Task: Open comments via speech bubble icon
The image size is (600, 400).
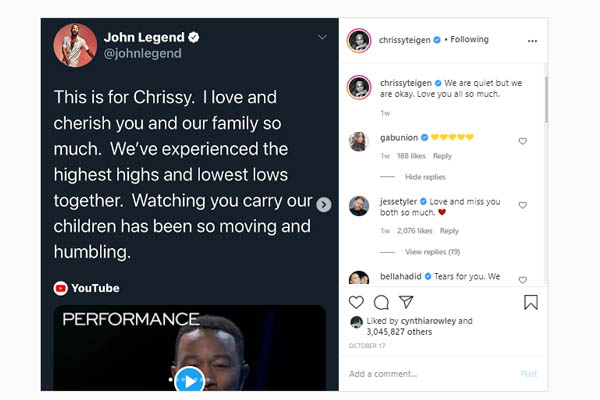Action: (381, 302)
